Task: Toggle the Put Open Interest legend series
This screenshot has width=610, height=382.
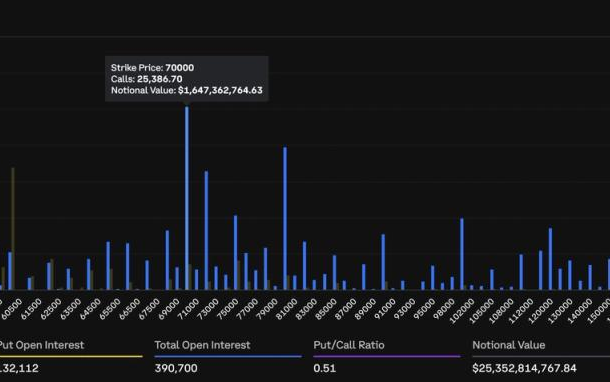Action: coord(42,345)
